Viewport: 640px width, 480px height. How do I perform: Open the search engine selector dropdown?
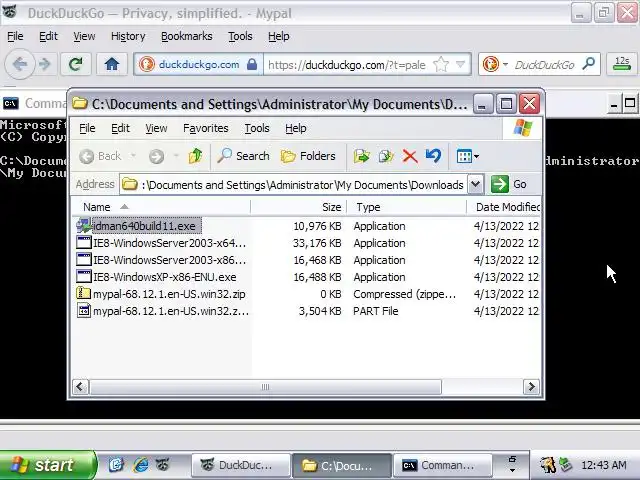pyautogui.click(x=495, y=64)
